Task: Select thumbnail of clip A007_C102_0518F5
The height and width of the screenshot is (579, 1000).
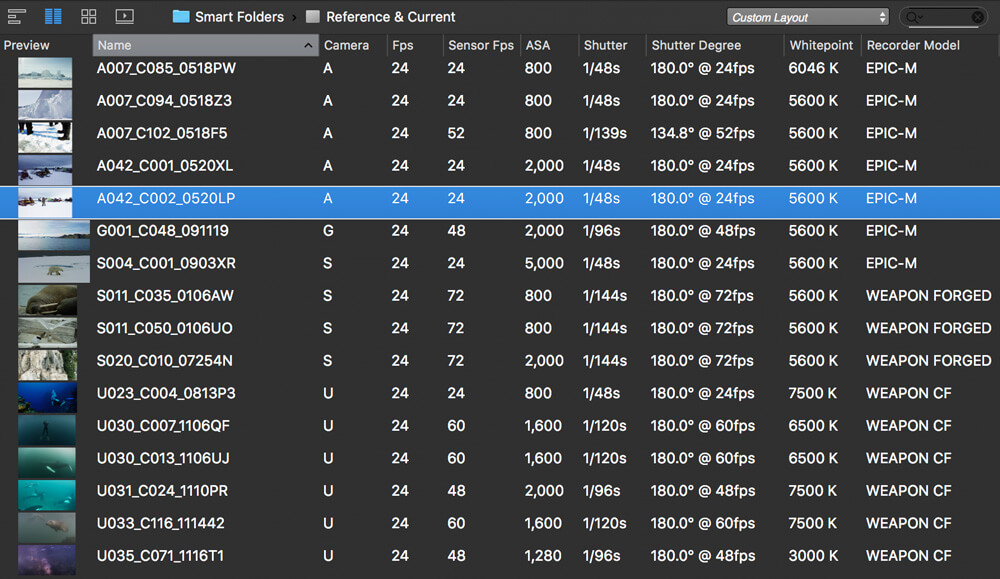Action: click(x=45, y=137)
